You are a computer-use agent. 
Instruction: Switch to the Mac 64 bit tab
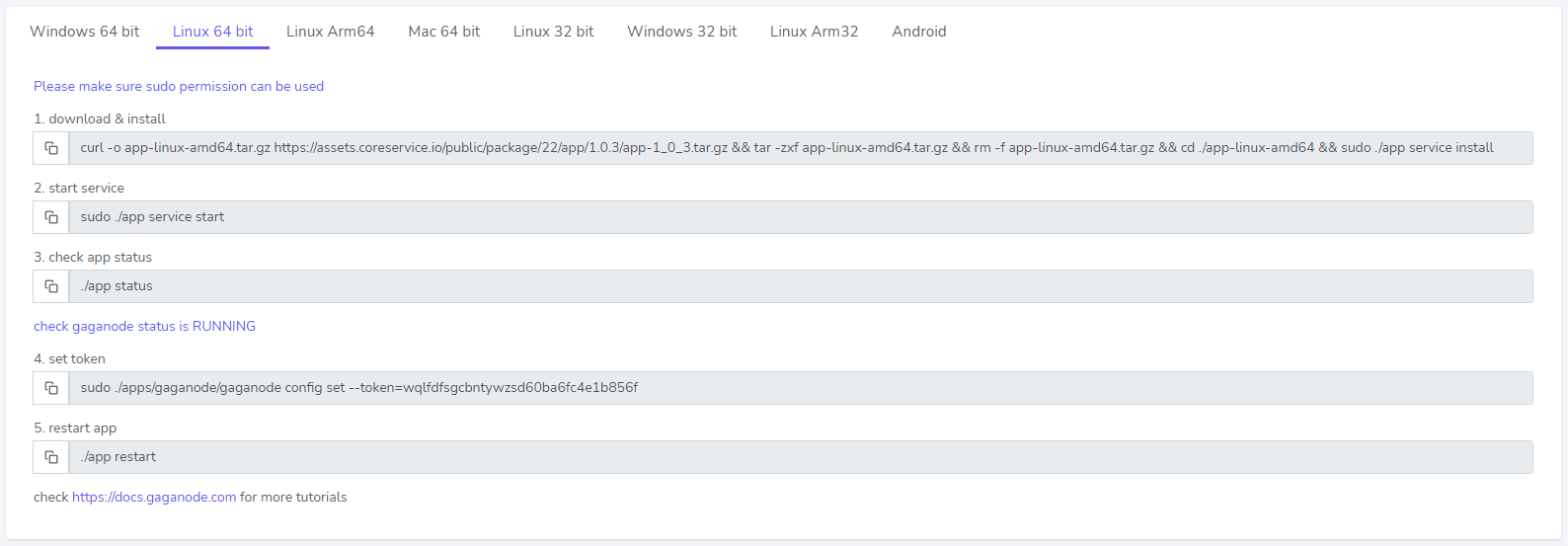(x=444, y=32)
